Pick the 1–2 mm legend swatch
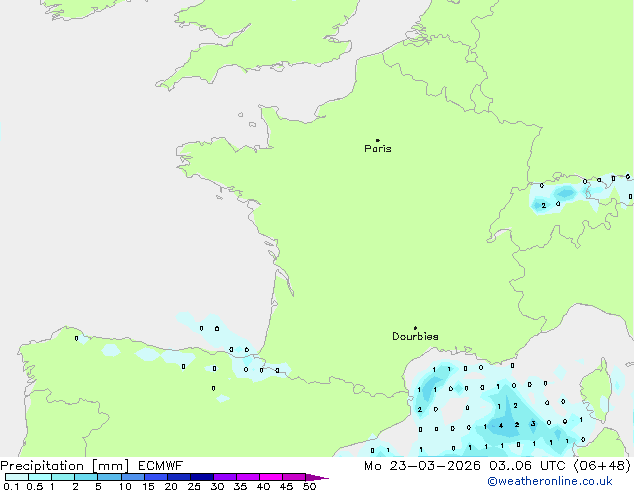 (x=63, y=477)
